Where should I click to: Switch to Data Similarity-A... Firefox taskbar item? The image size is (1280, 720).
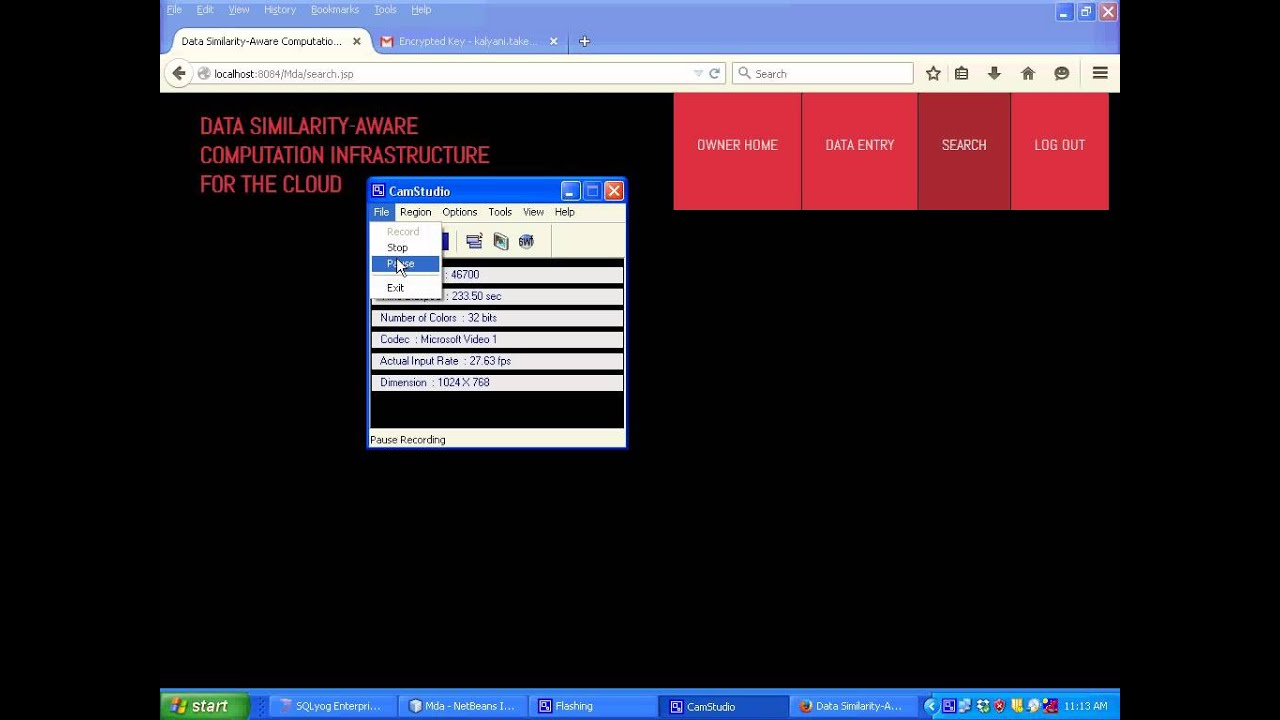853,706
